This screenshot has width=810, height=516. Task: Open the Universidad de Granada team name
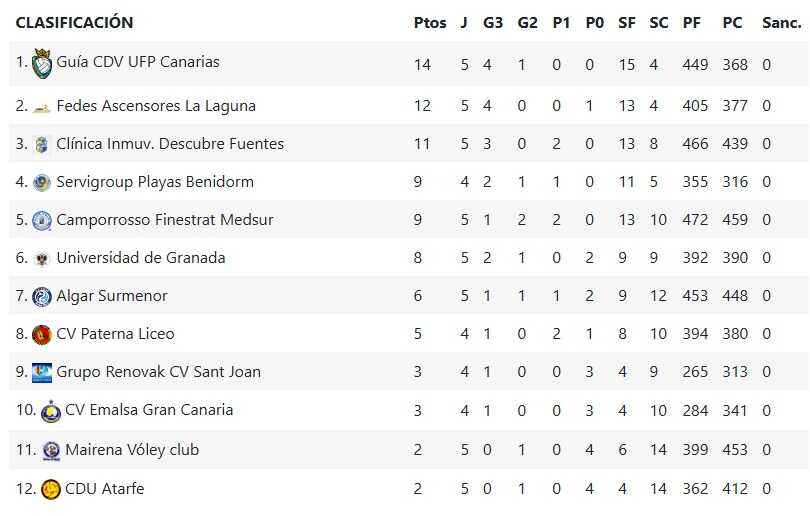coord(141,258)
